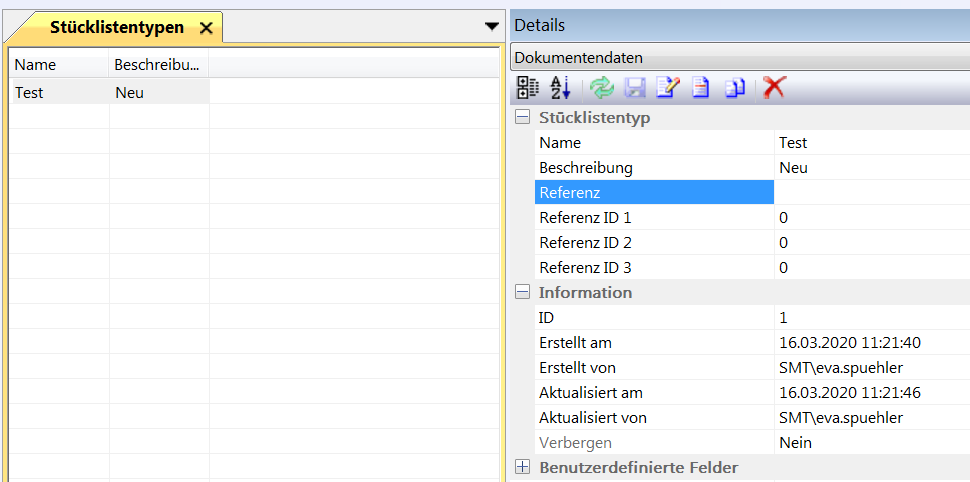Collapse the Stücklistentyp section

click(x=522, y=118)
